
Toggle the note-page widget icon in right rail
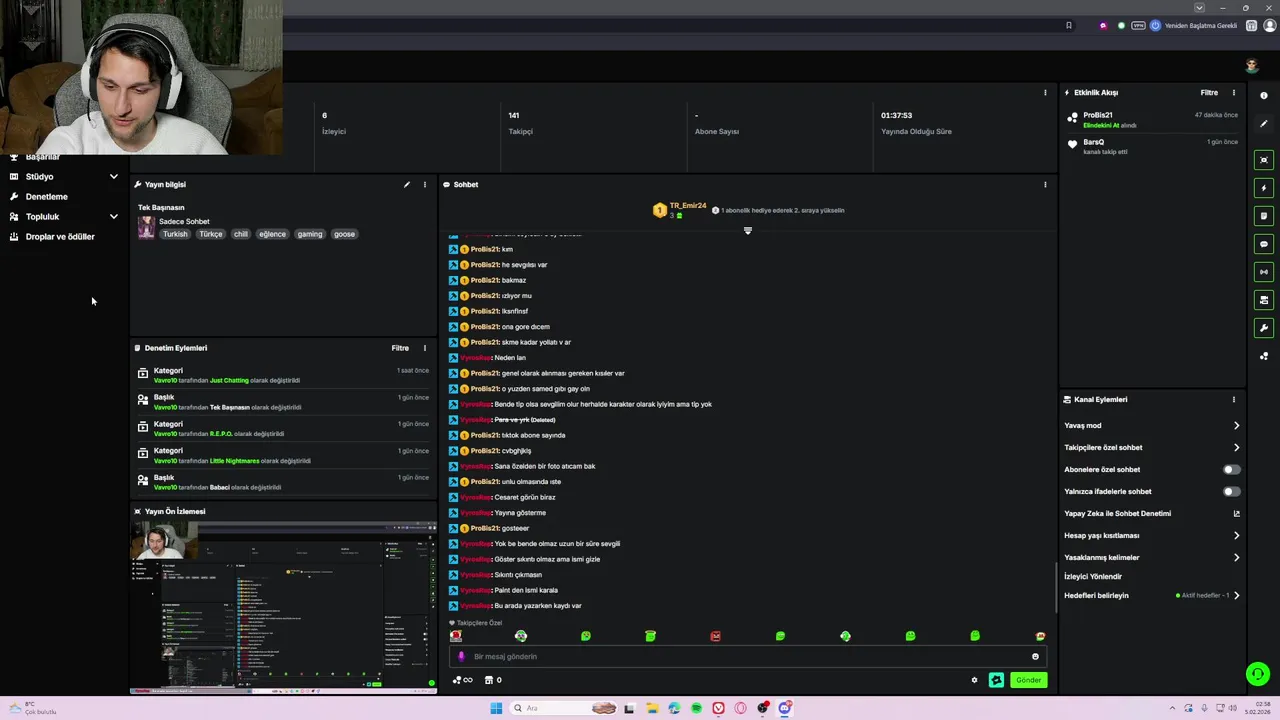point(1264,216)
